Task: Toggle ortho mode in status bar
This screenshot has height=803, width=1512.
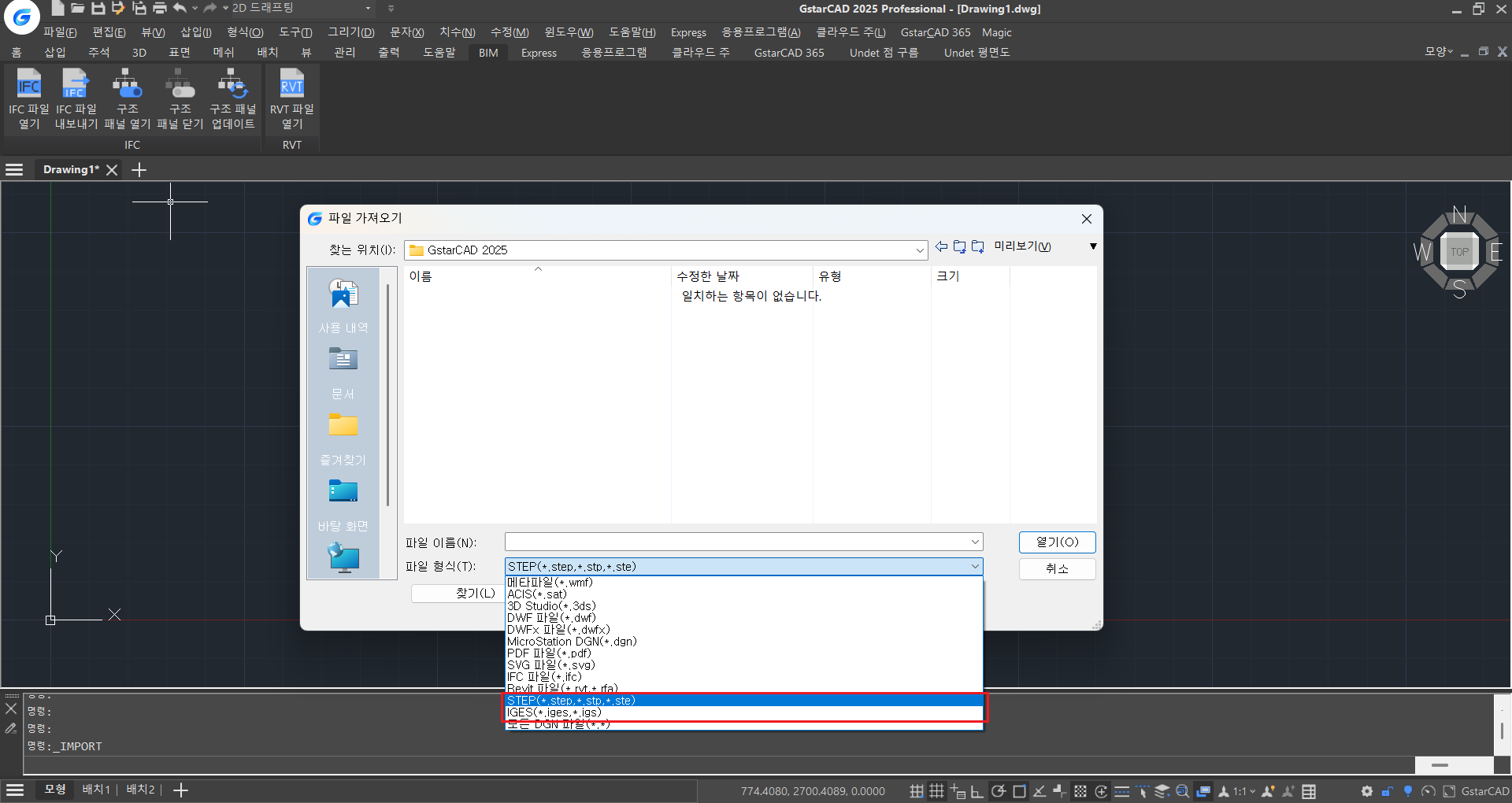Action: pyautogui.click(x=977, y=791)
